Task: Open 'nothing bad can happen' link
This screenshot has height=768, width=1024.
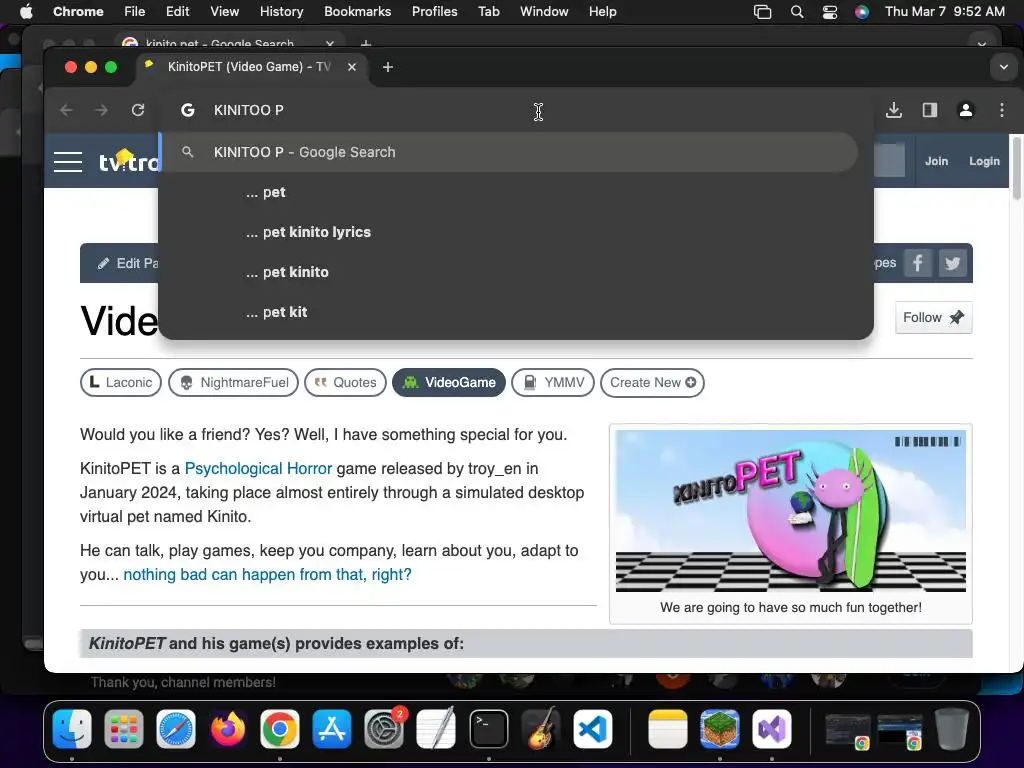Action: (267, 575)
